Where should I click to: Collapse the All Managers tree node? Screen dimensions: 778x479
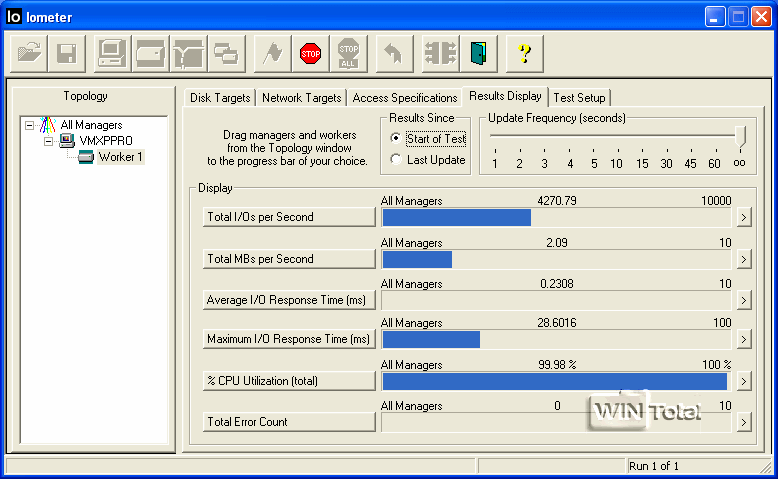tap(30, 125)
